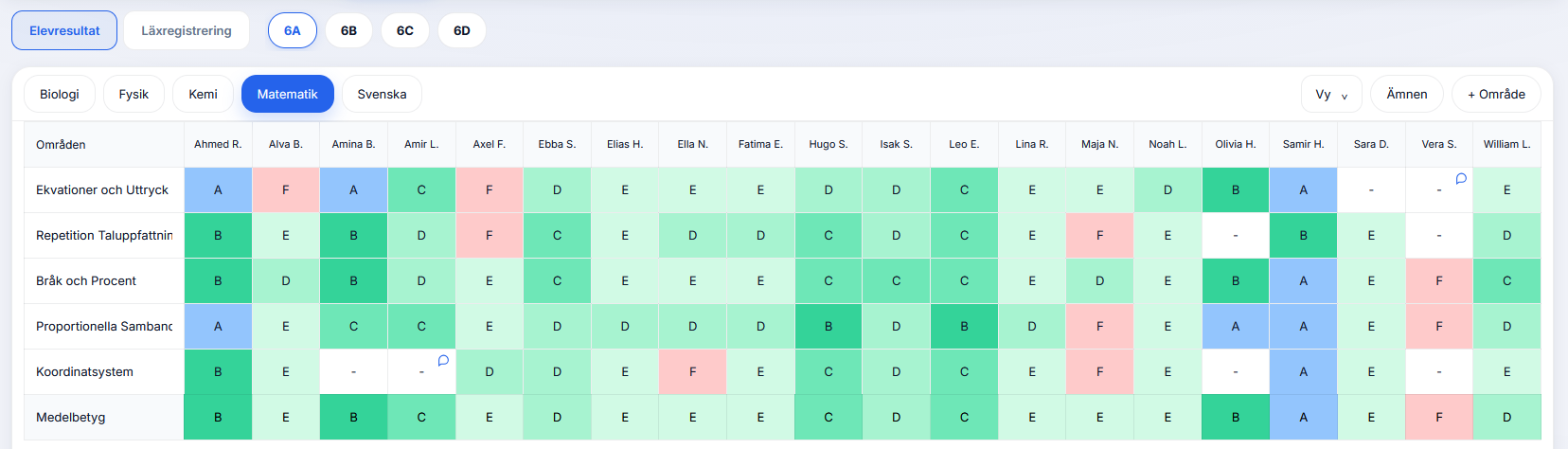
Task: Click William L. Medelbetyg grade D
Action: [x=1507, y=417]
